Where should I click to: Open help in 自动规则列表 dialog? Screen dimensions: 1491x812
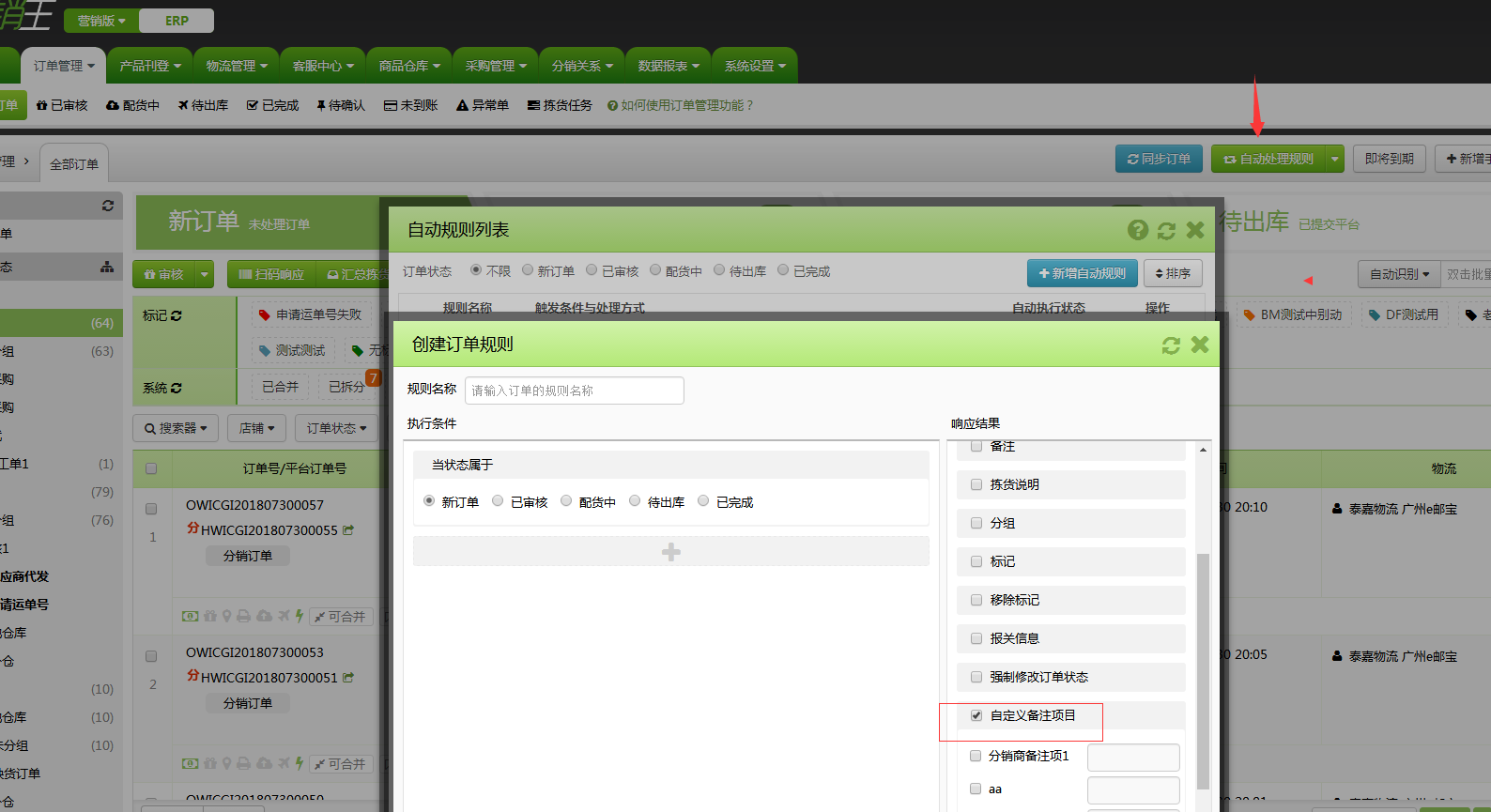point(1138,230)
